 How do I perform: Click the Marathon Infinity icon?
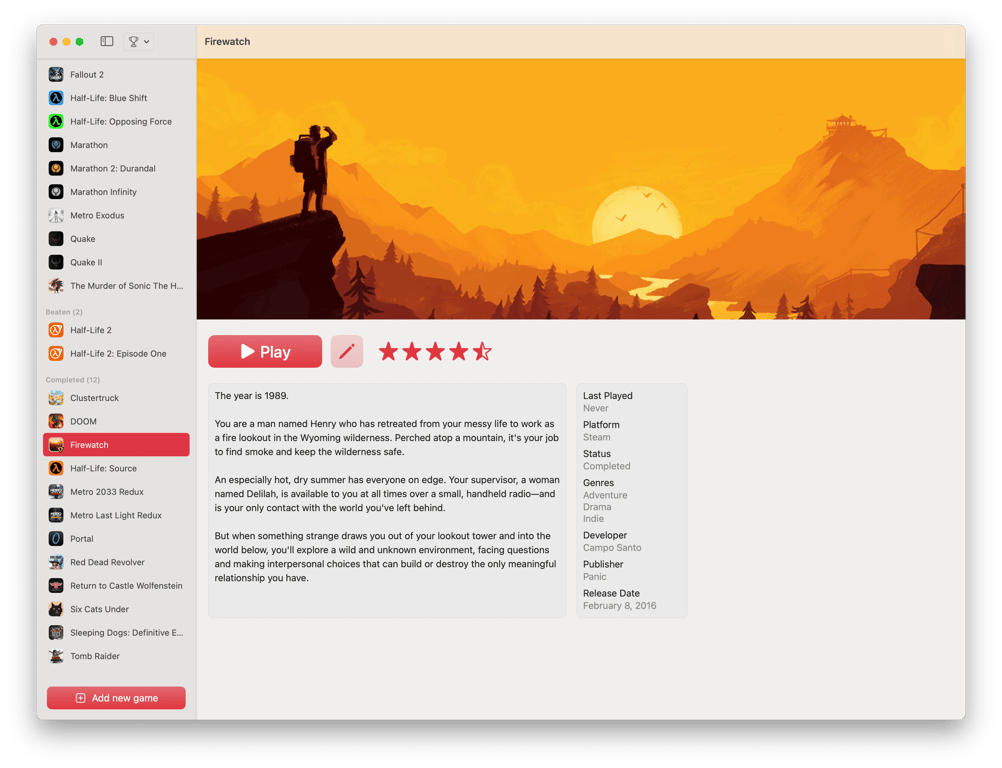click(x=56, y=192)
